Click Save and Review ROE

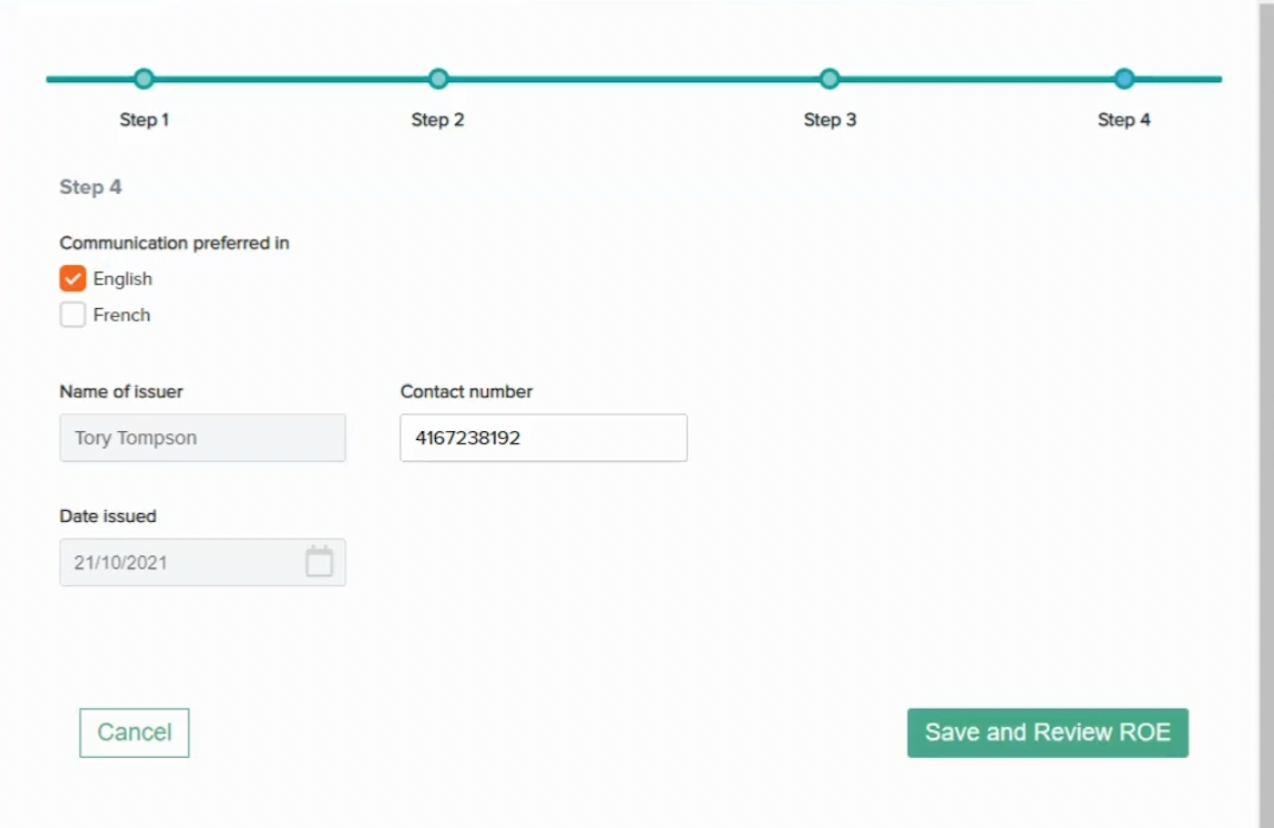click(1048, 733)
